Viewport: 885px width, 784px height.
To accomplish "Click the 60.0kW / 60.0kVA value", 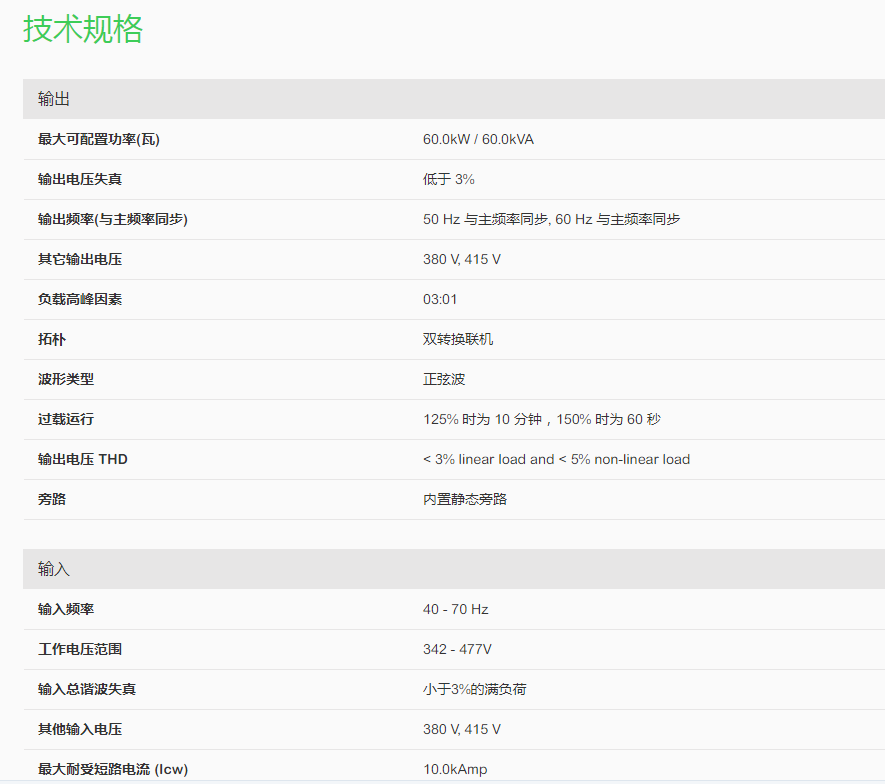I will [x=478, y=139].
